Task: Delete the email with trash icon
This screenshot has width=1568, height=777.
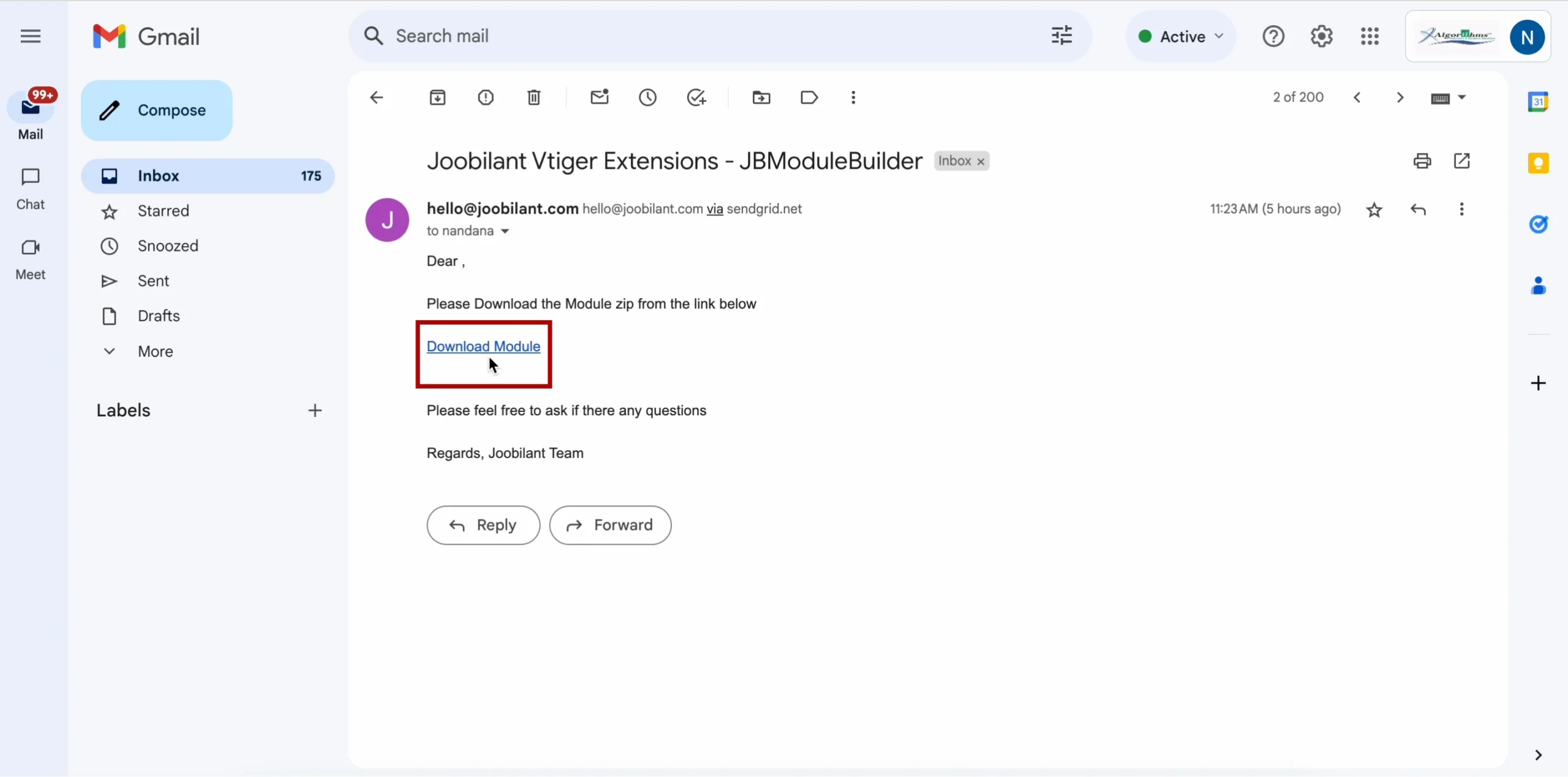Action: [533, 97]
